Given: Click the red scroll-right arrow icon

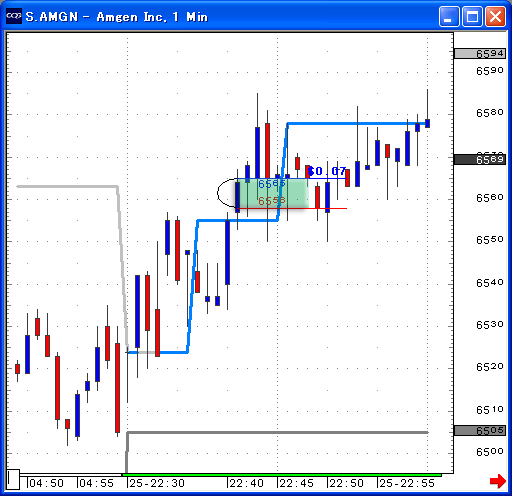Looking at the screenshot, I should (x=498, y=481).
